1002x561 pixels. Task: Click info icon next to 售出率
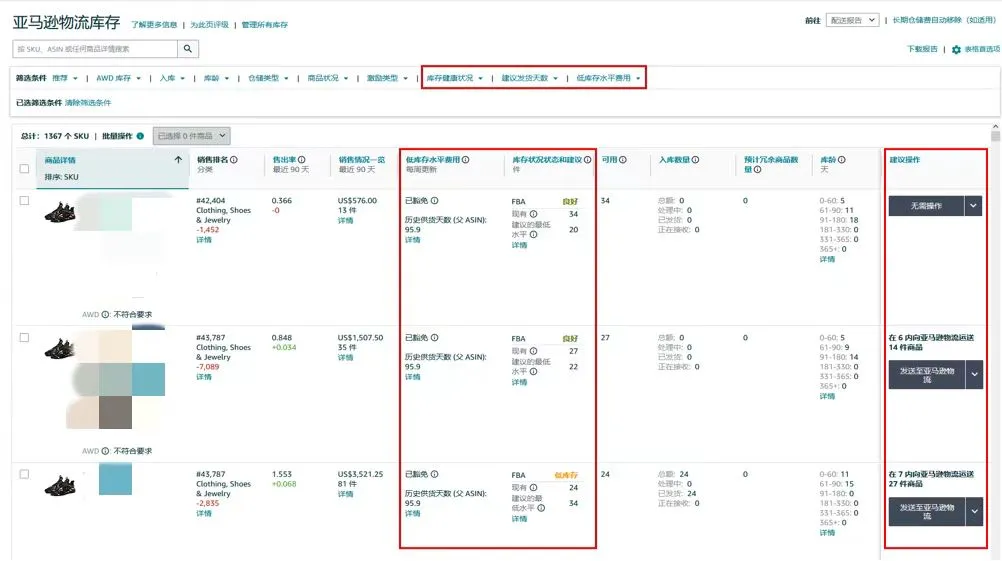pyautogui.click(x=302, y=159)
